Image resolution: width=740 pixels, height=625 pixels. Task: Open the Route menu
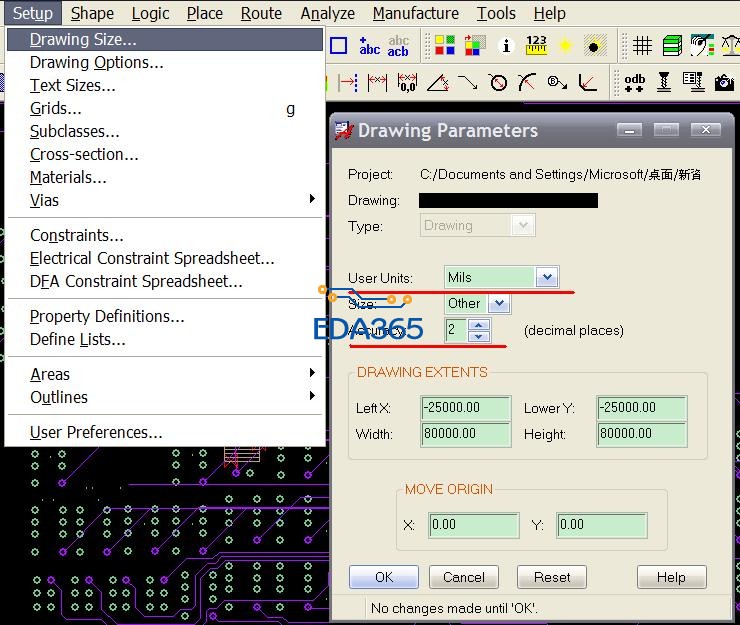(x=261, y=13)
